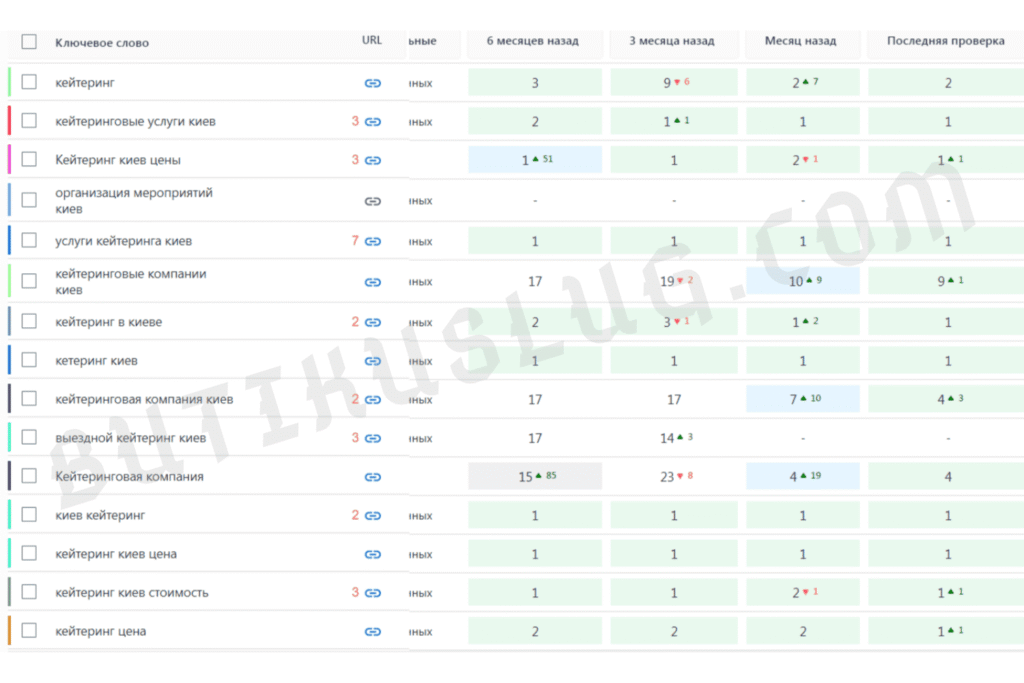Click 6-month position cell for Кейтеринговая компания
The height and width of the screenshot is (683, 1024).
point(535,476)
